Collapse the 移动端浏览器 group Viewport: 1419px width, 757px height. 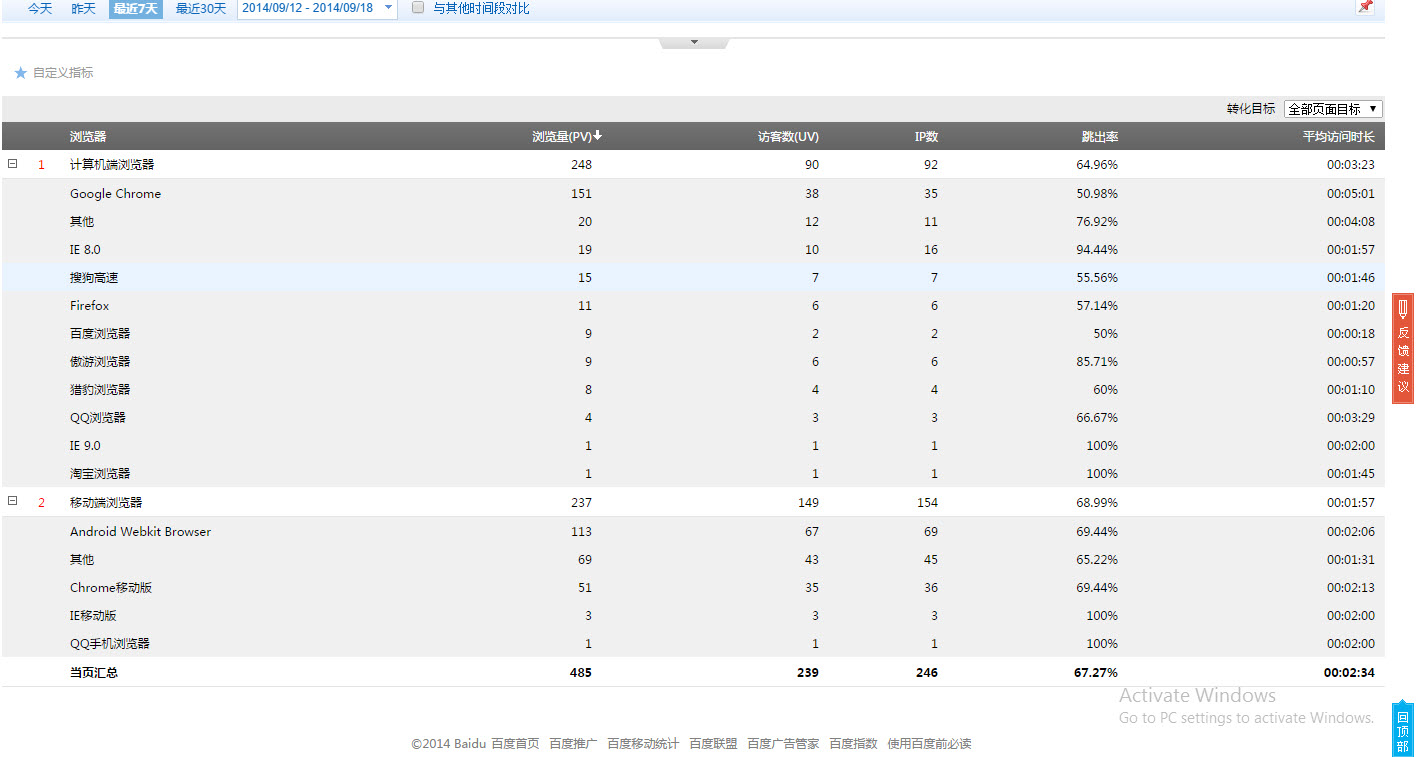point(13,502)
